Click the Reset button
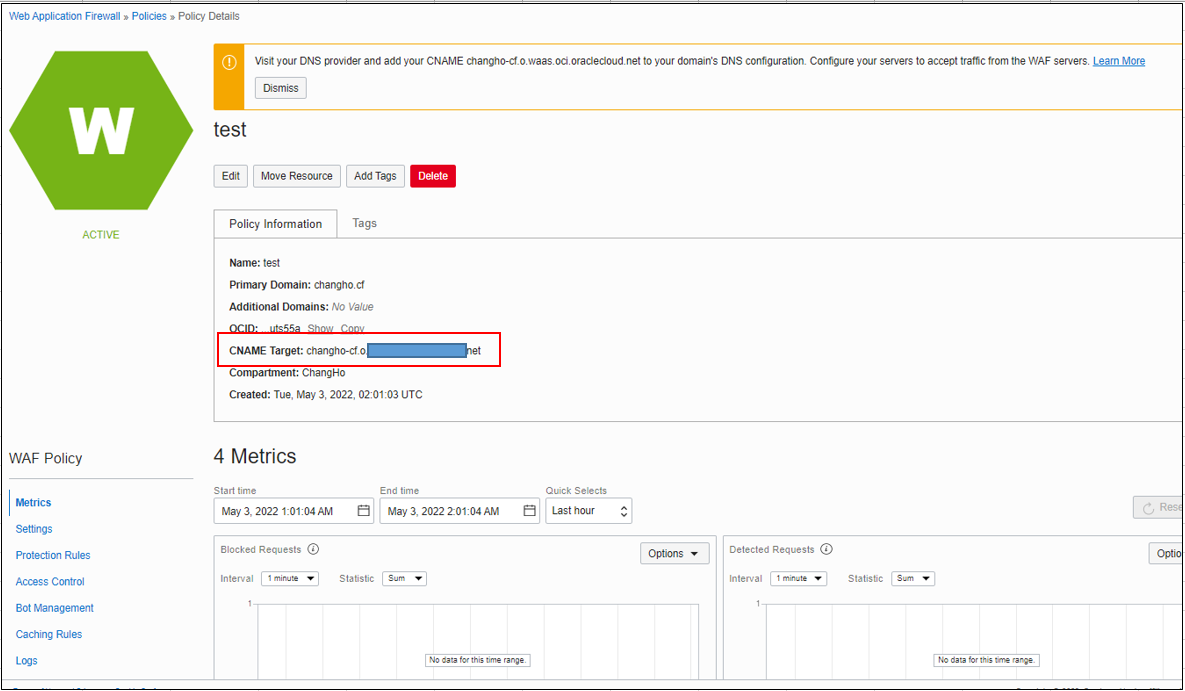Image resolution: width=1185 pixels, height=691 pixels. point(1158,508)
